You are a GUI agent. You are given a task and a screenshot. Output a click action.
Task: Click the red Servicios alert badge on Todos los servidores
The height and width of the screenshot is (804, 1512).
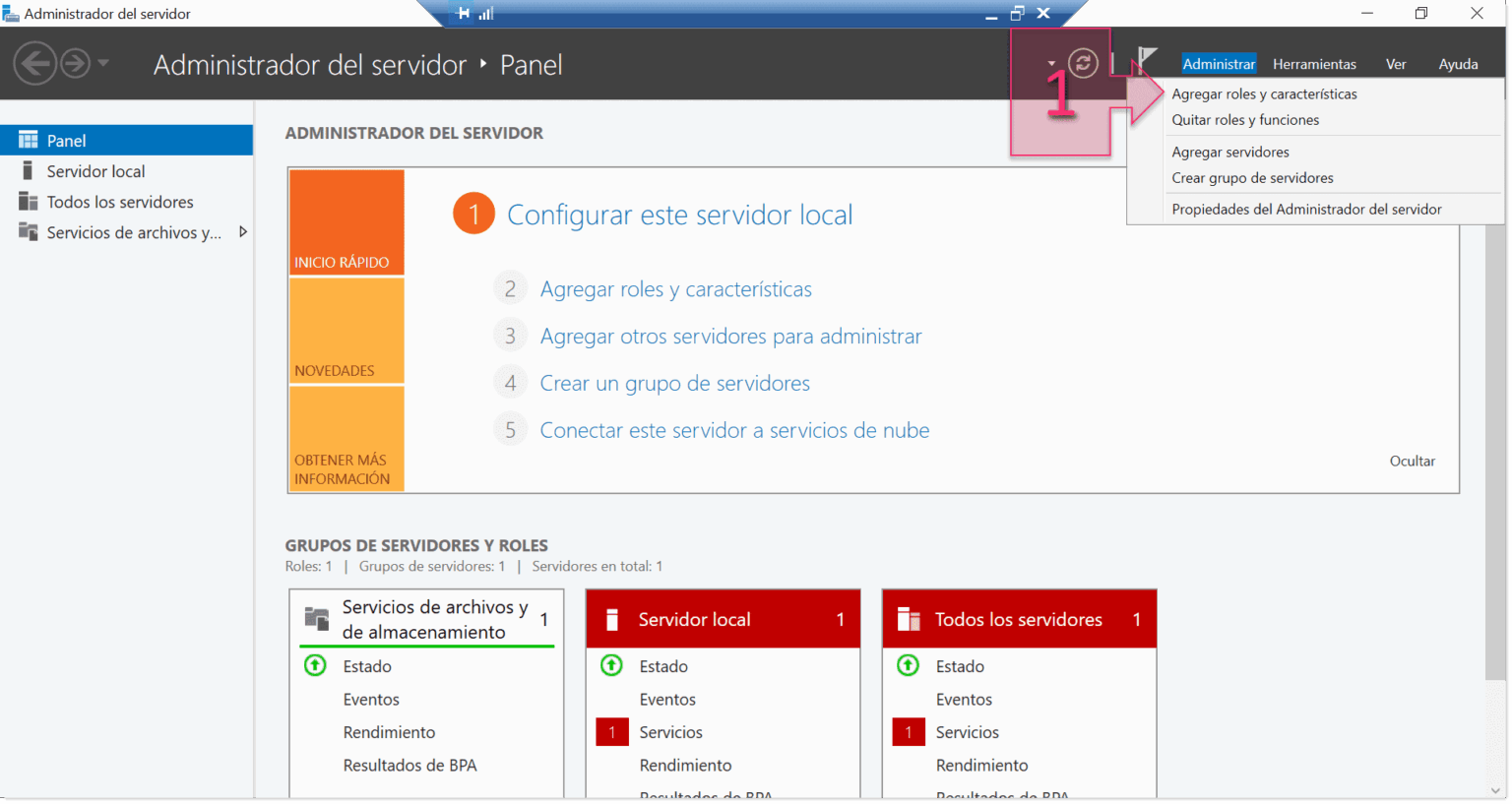coord(908,732)
